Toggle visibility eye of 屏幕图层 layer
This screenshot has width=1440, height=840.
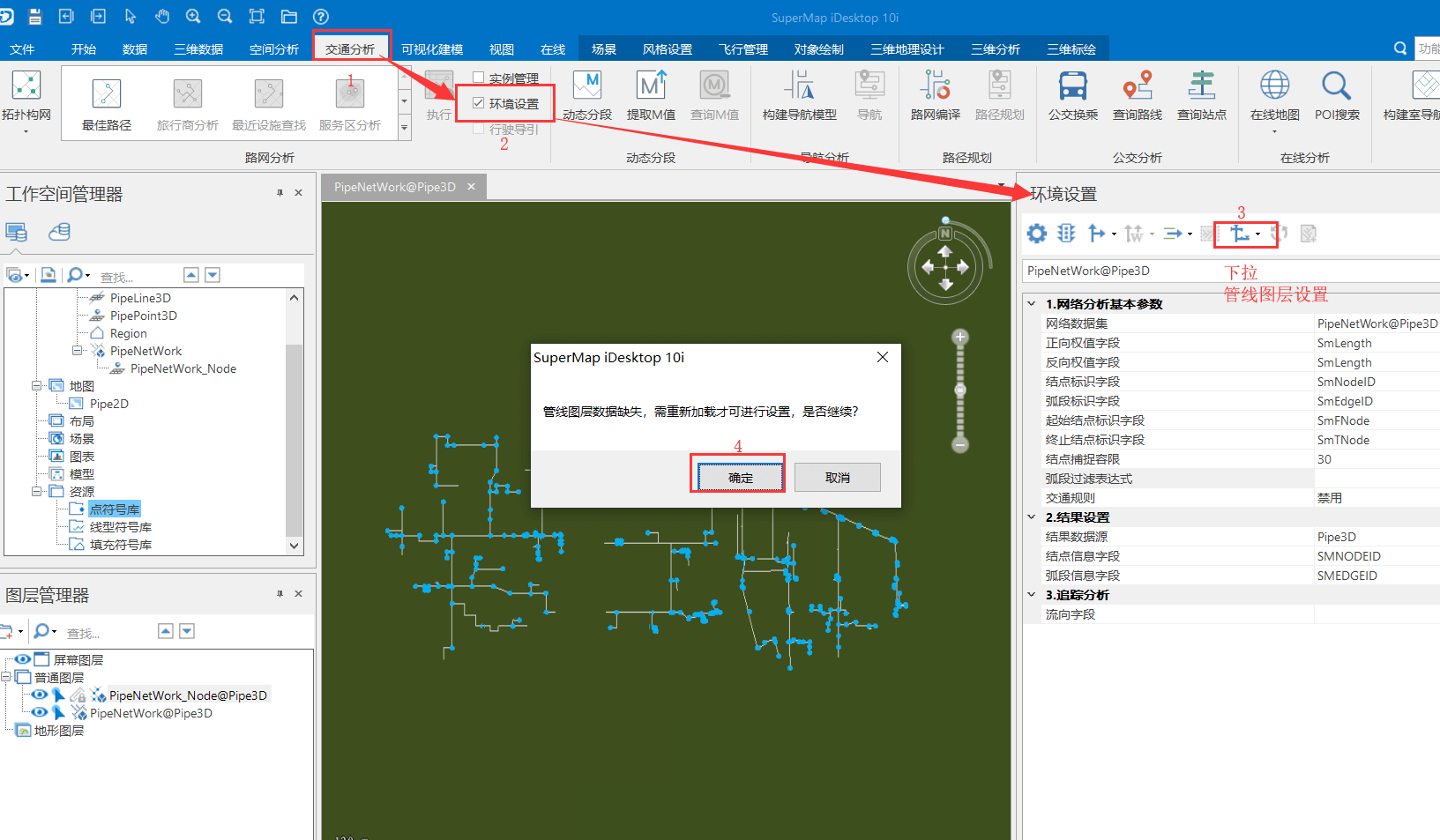(23, 659)
